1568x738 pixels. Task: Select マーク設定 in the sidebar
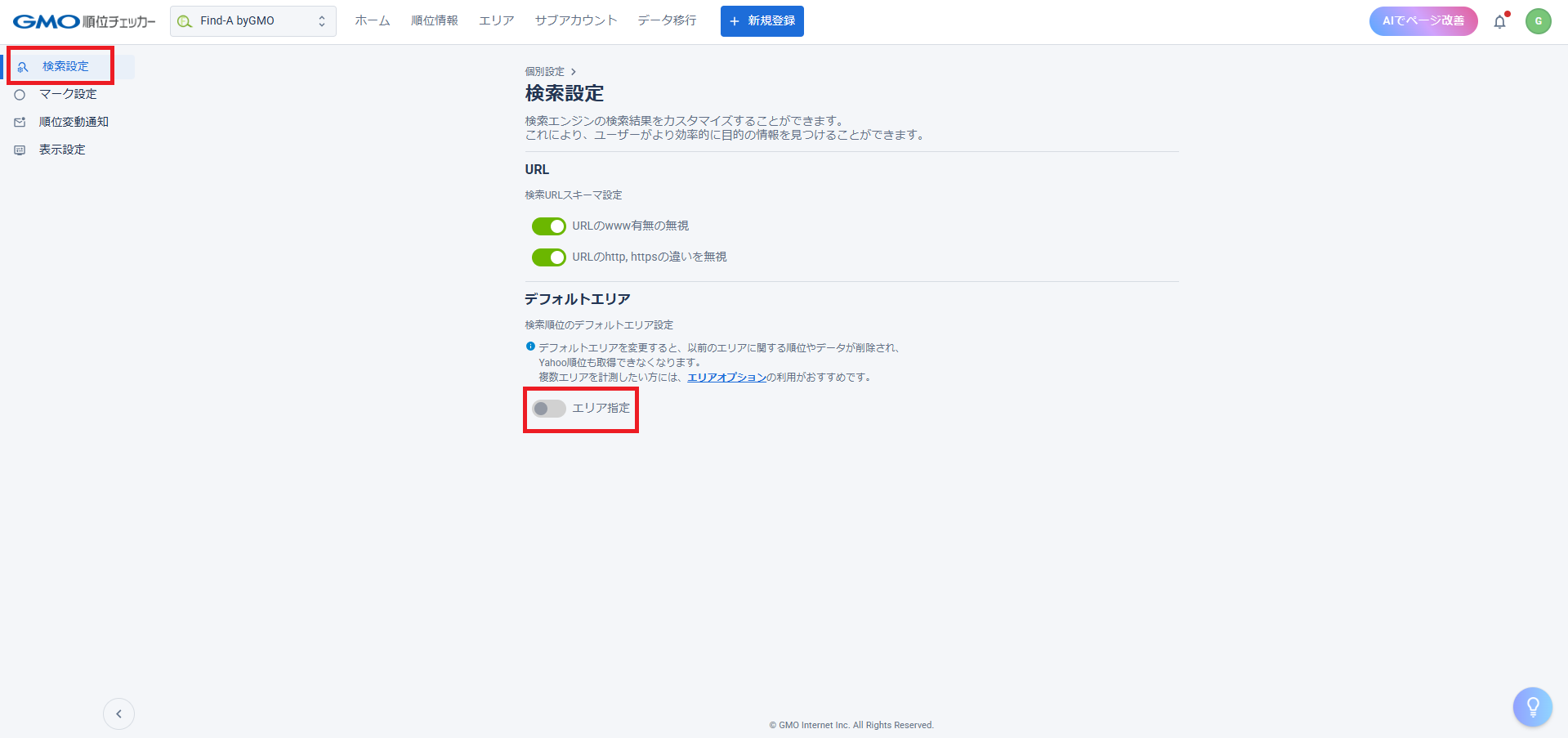(x=69, y=94)
